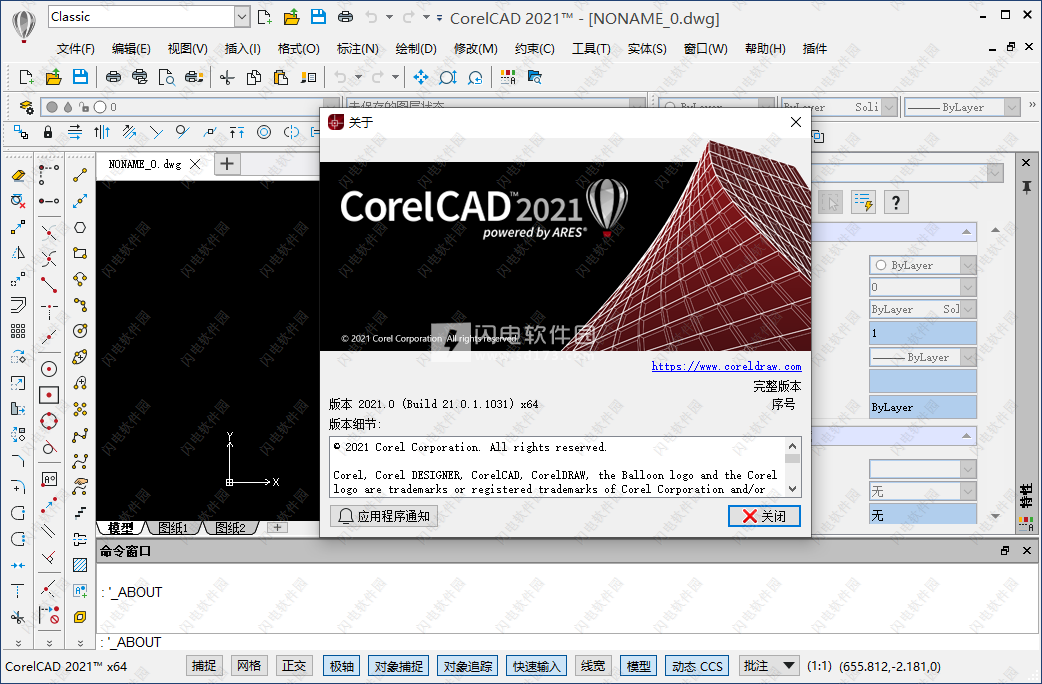Toggle 线宽 lineweight display
The height and width of the screenshot is (684, 1042).
click(593, 665)
